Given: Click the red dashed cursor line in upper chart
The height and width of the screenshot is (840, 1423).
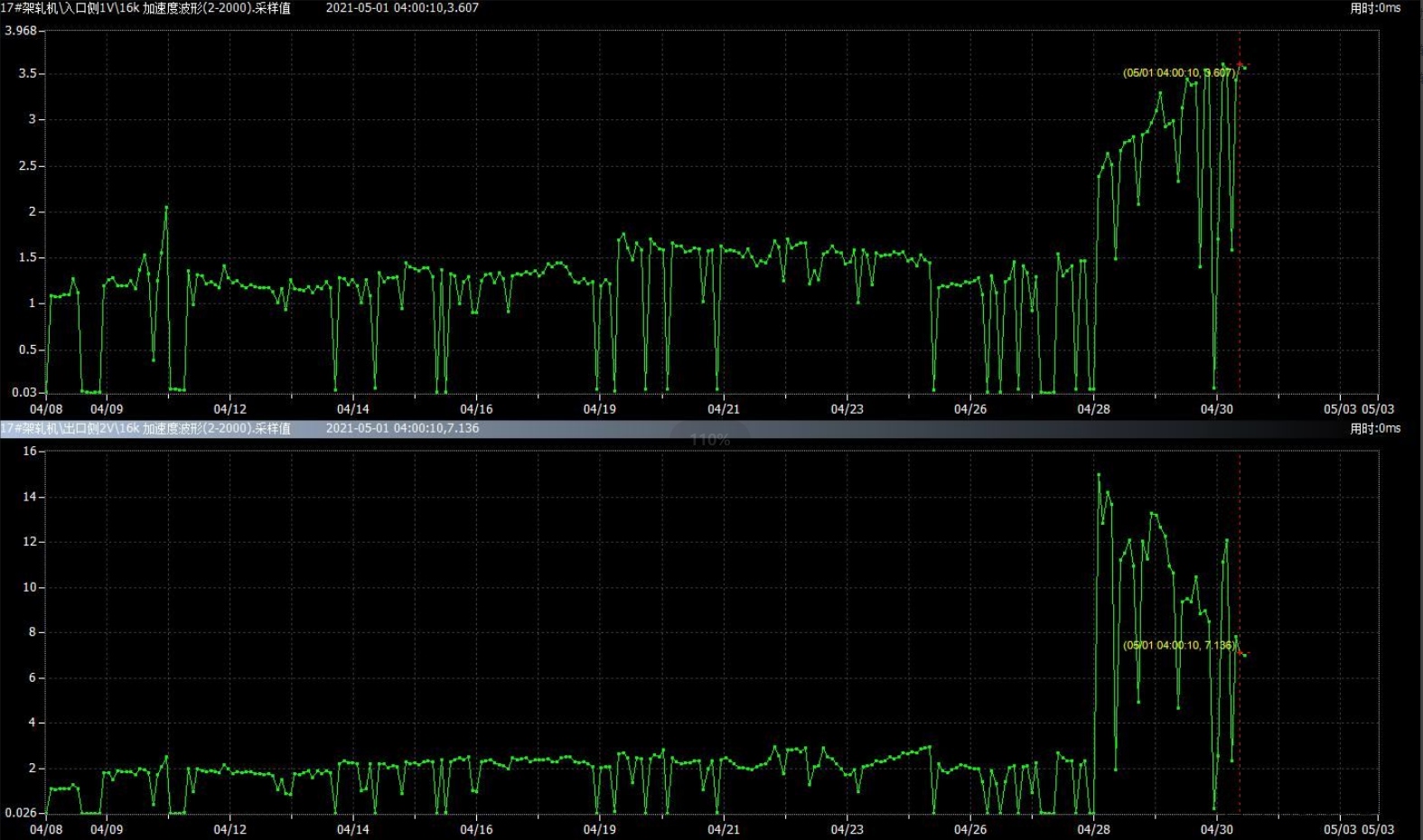Looking at the screenshot, I should coord(1239,226).
